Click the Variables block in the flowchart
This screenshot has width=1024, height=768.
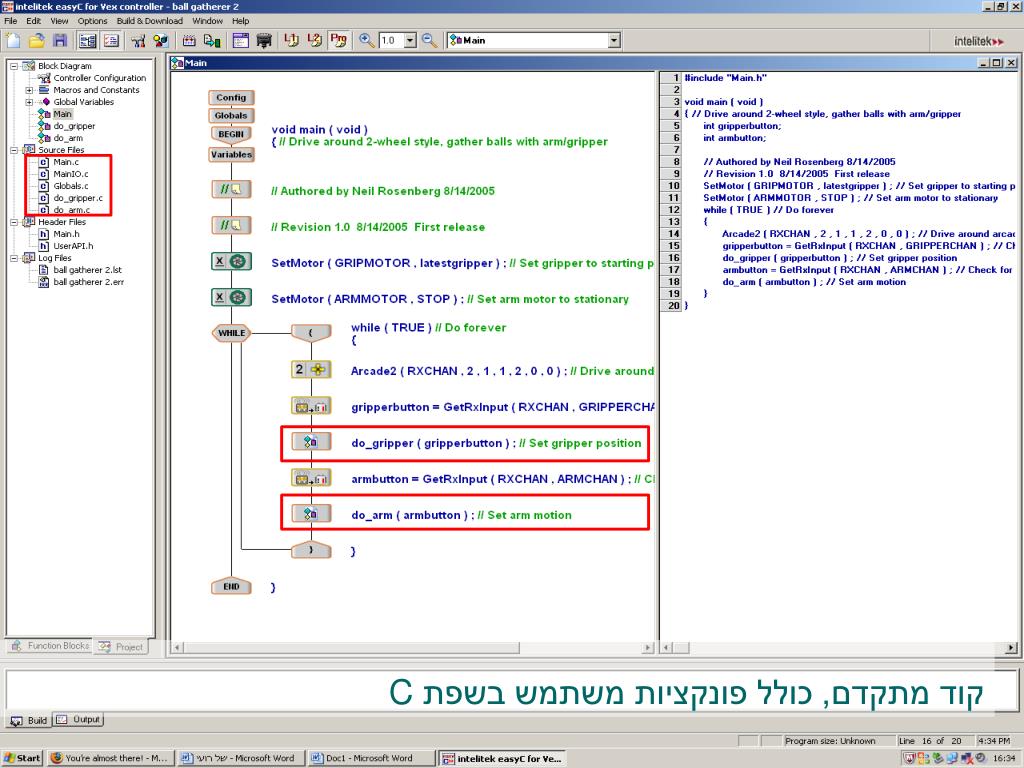coord(231,155)
